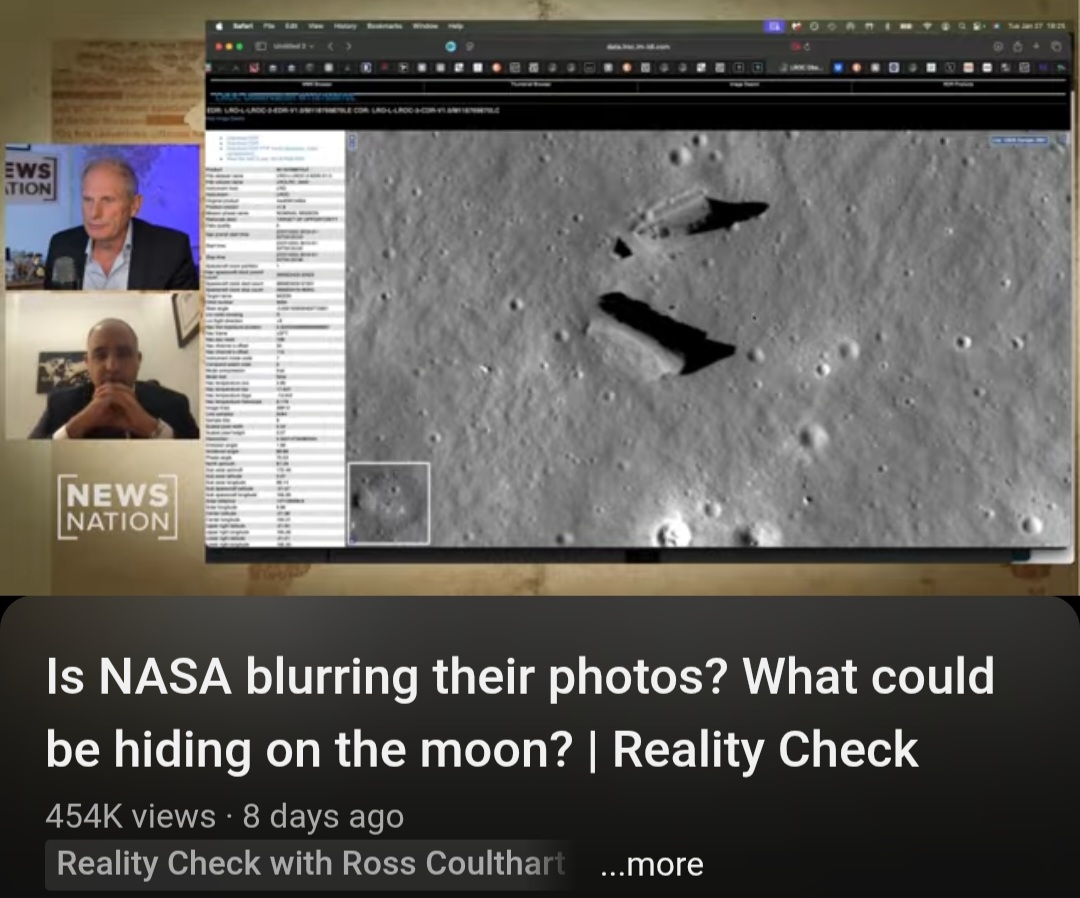Go forward with the Safari forward arrow

(x=349, y=46)
